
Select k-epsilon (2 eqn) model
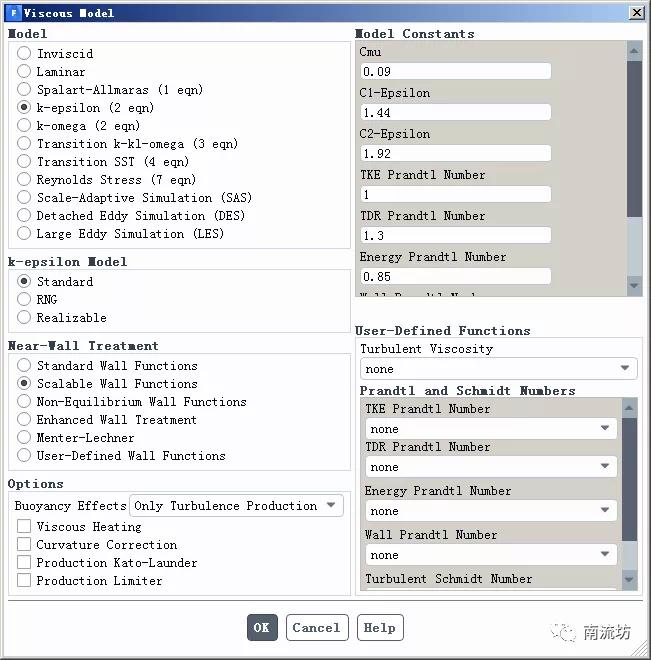24,107
